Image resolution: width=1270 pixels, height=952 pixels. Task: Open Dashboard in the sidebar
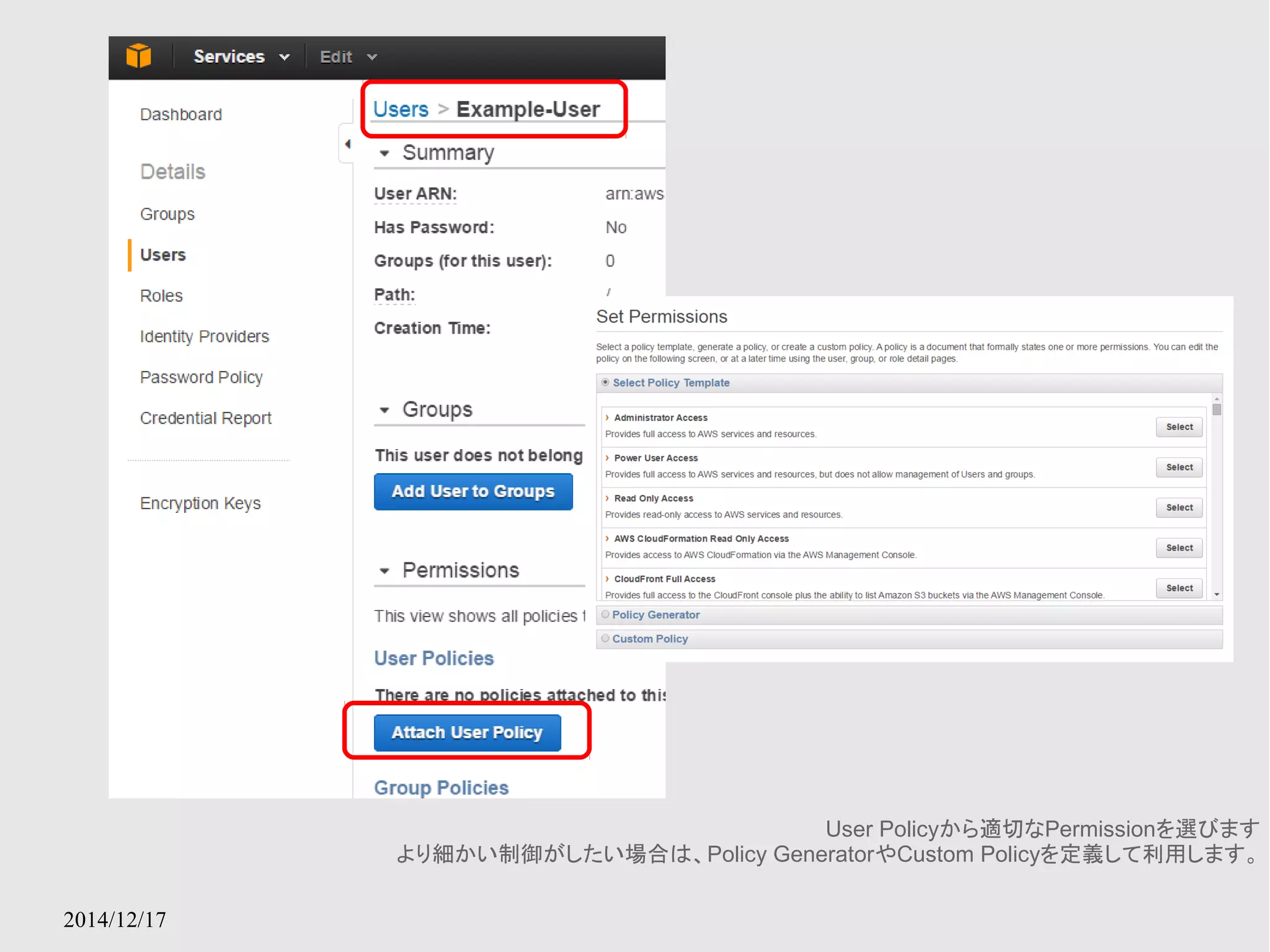pos(180,115)
